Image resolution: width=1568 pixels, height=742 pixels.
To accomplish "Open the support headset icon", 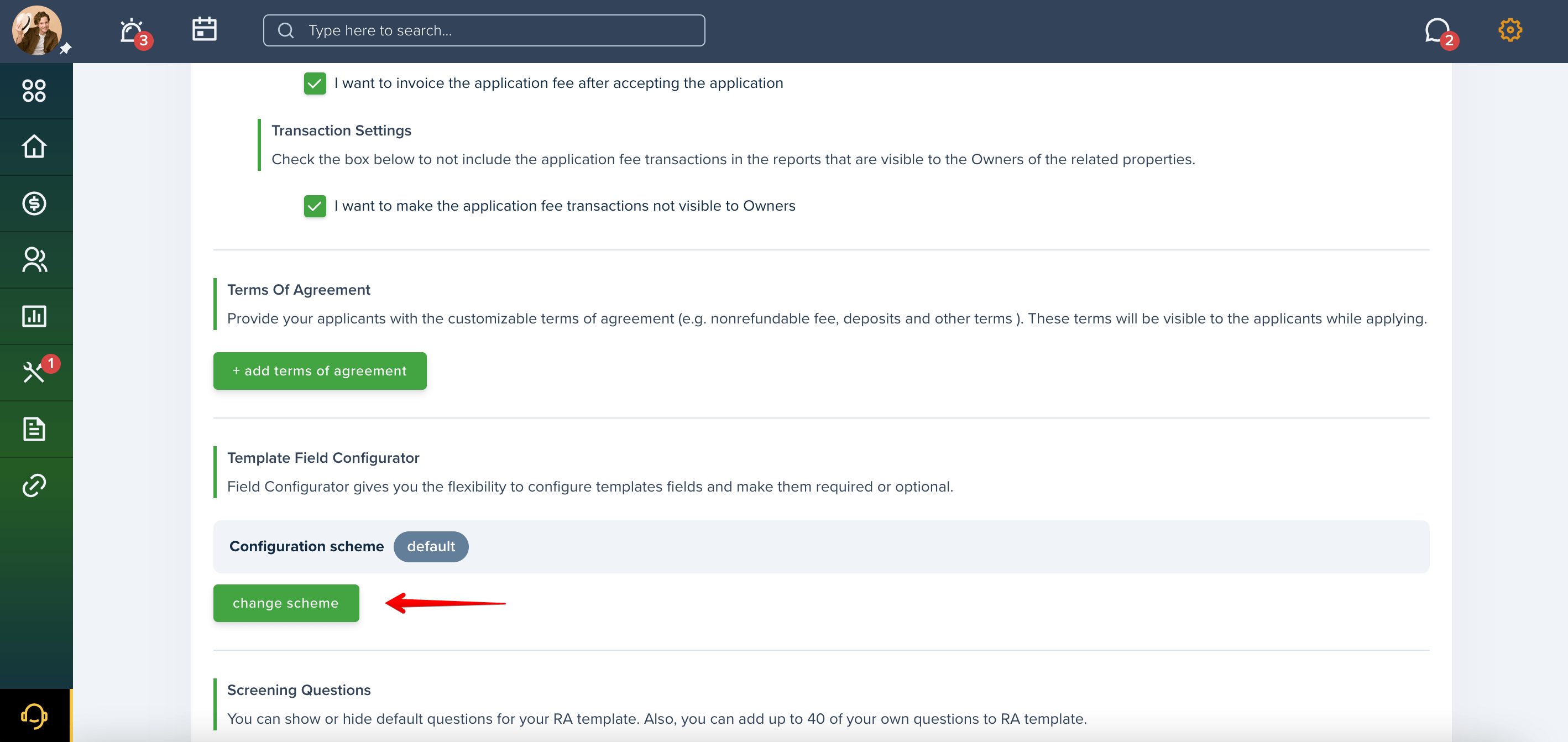I will (x=34, y=715).
